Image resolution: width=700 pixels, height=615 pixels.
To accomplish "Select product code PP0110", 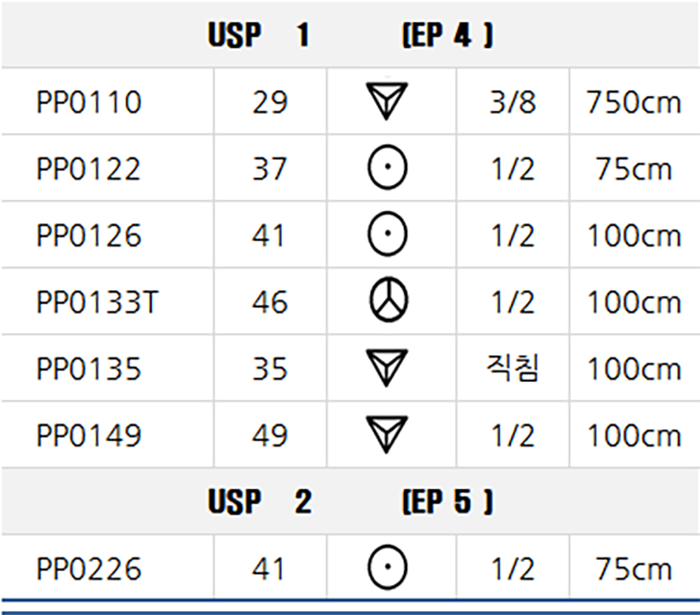I will pyautogui.click(x=89, y=102).
